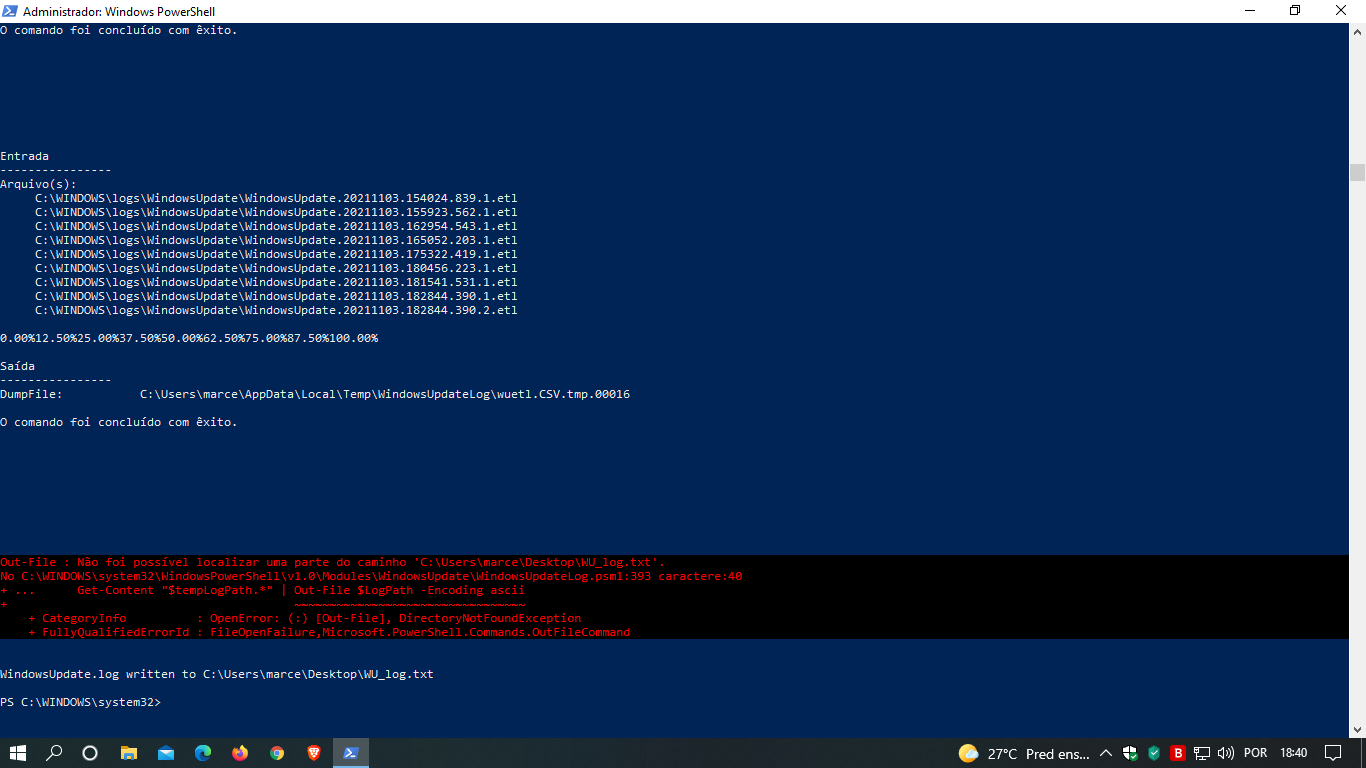Click log path ending 182844.390.1.etl
The width and height of the screenshot is (1366, 768).
(x=276, y=296)
